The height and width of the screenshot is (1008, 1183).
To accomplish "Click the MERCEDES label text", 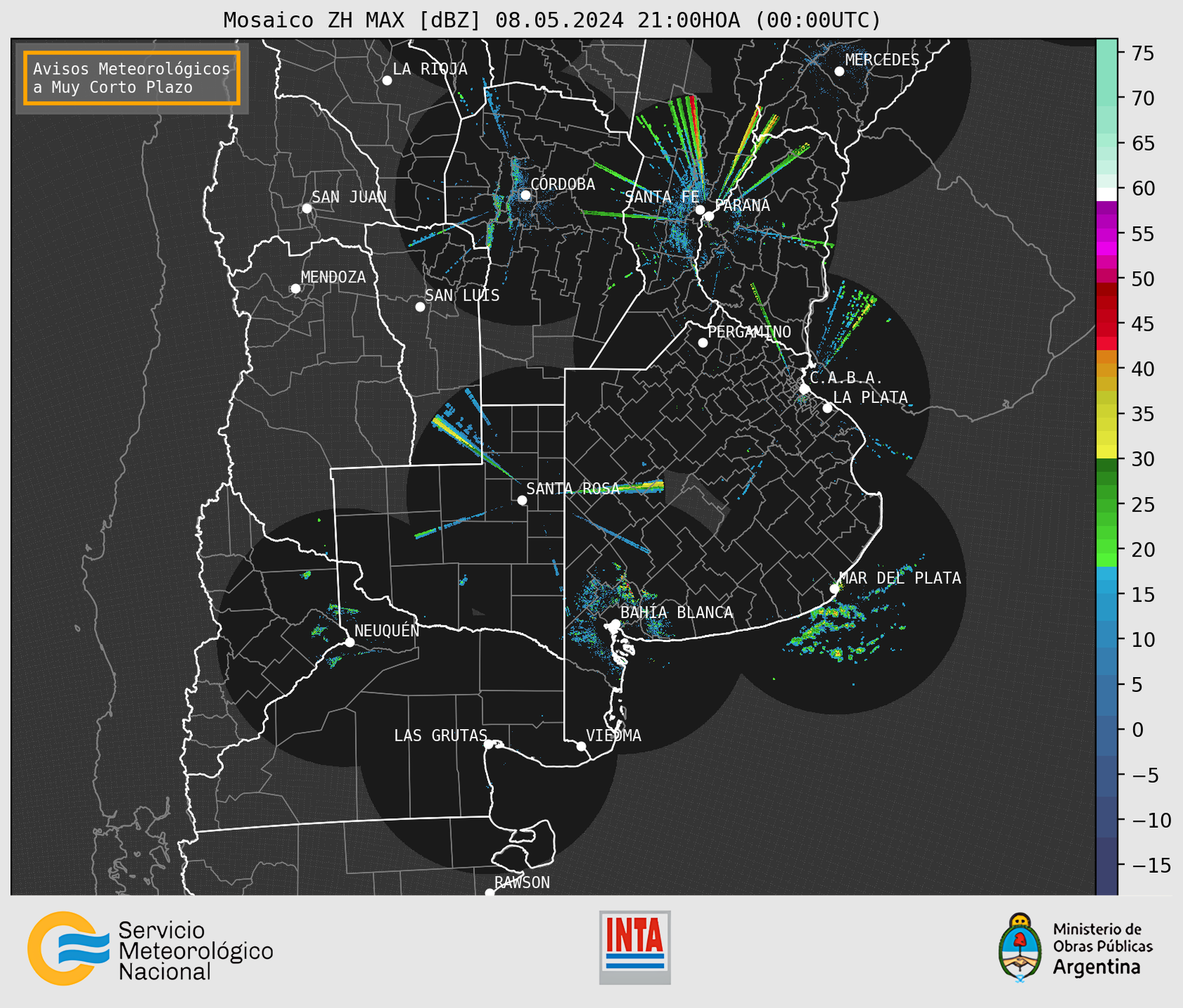I will click(x=882, y=60).
